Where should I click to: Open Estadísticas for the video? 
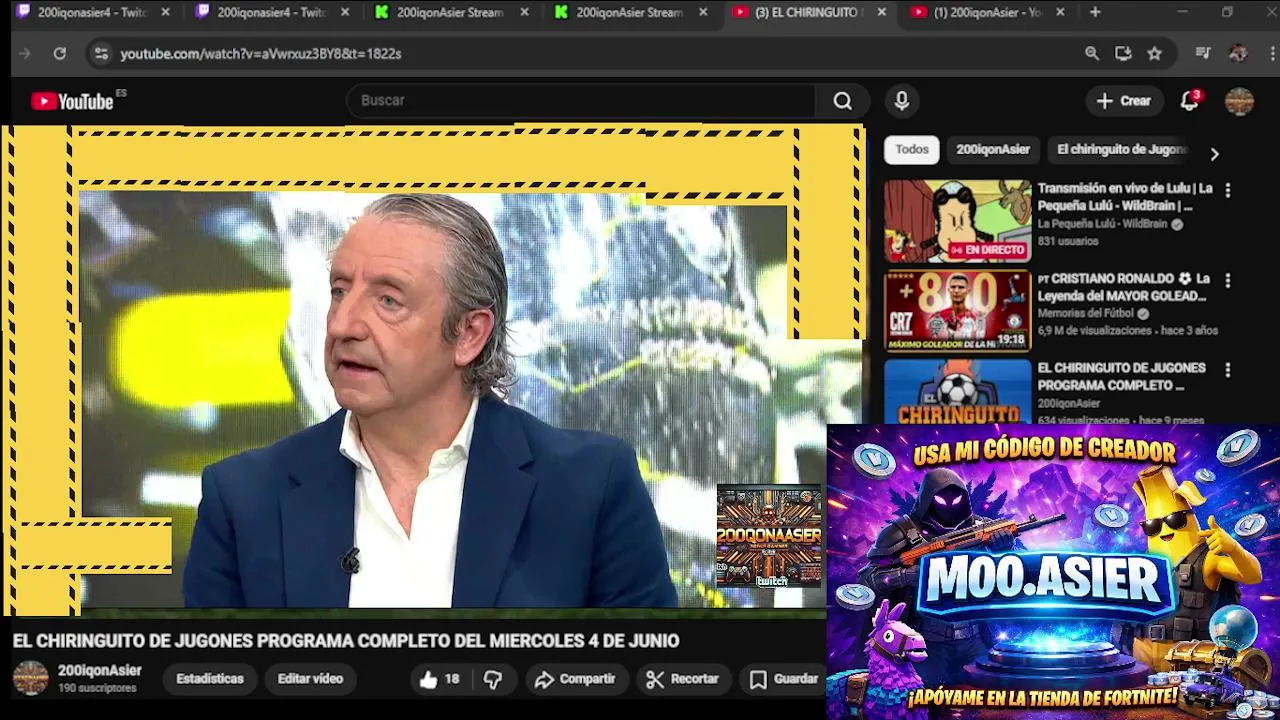click(x=210, y=679)
